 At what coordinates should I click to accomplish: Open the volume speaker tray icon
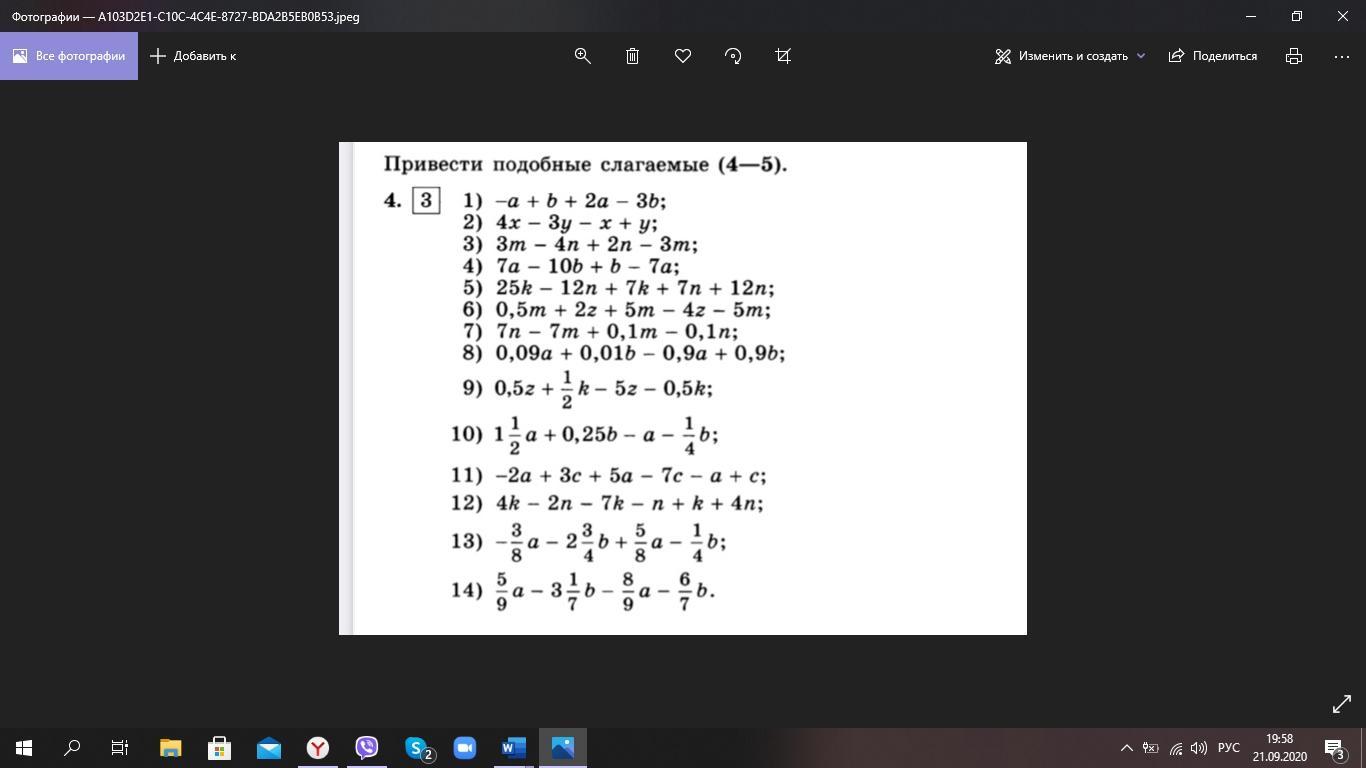point(1199,748)
